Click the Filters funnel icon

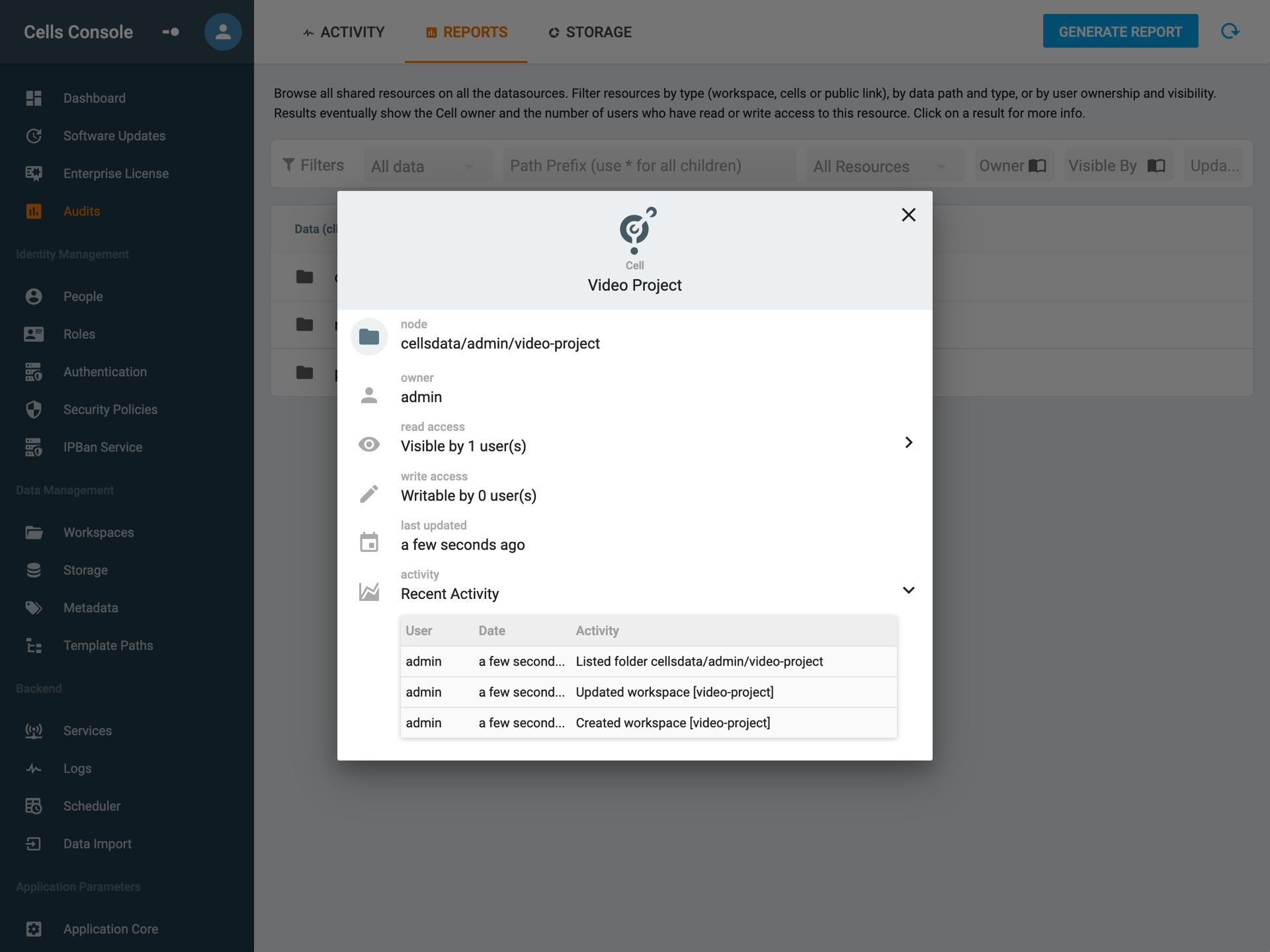point(288,165)
